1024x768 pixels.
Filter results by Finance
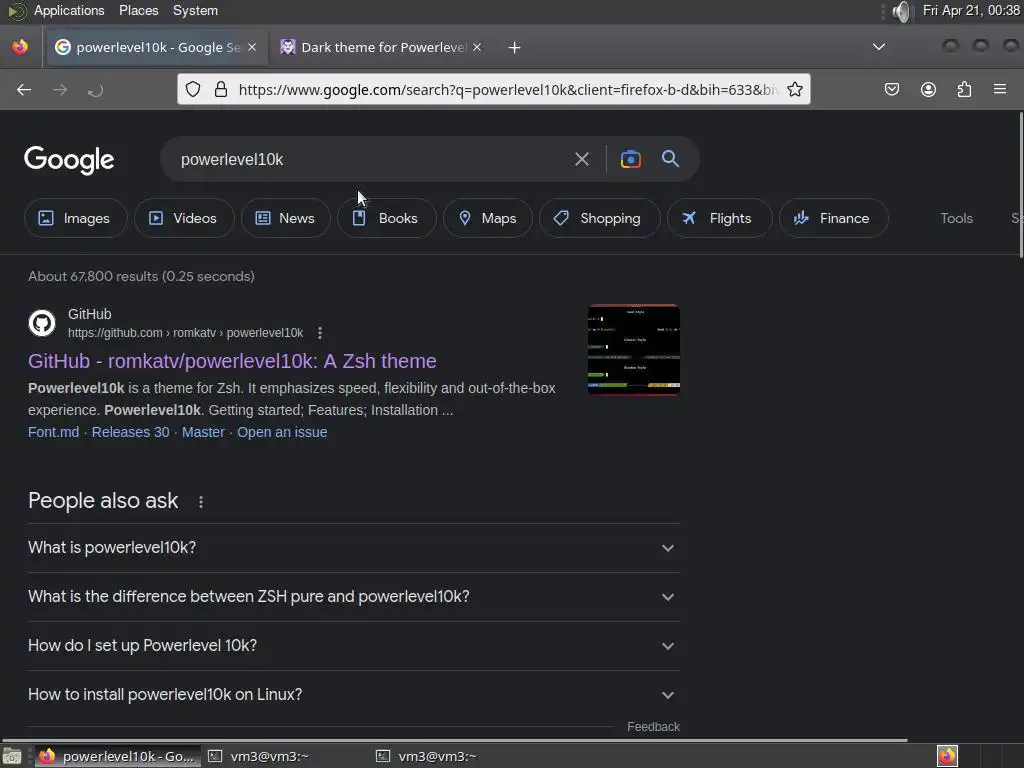[x=833, y=218]
